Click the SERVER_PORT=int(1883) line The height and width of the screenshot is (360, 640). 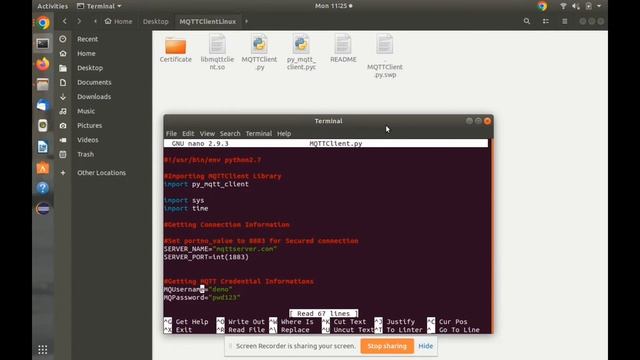(206, 257)
